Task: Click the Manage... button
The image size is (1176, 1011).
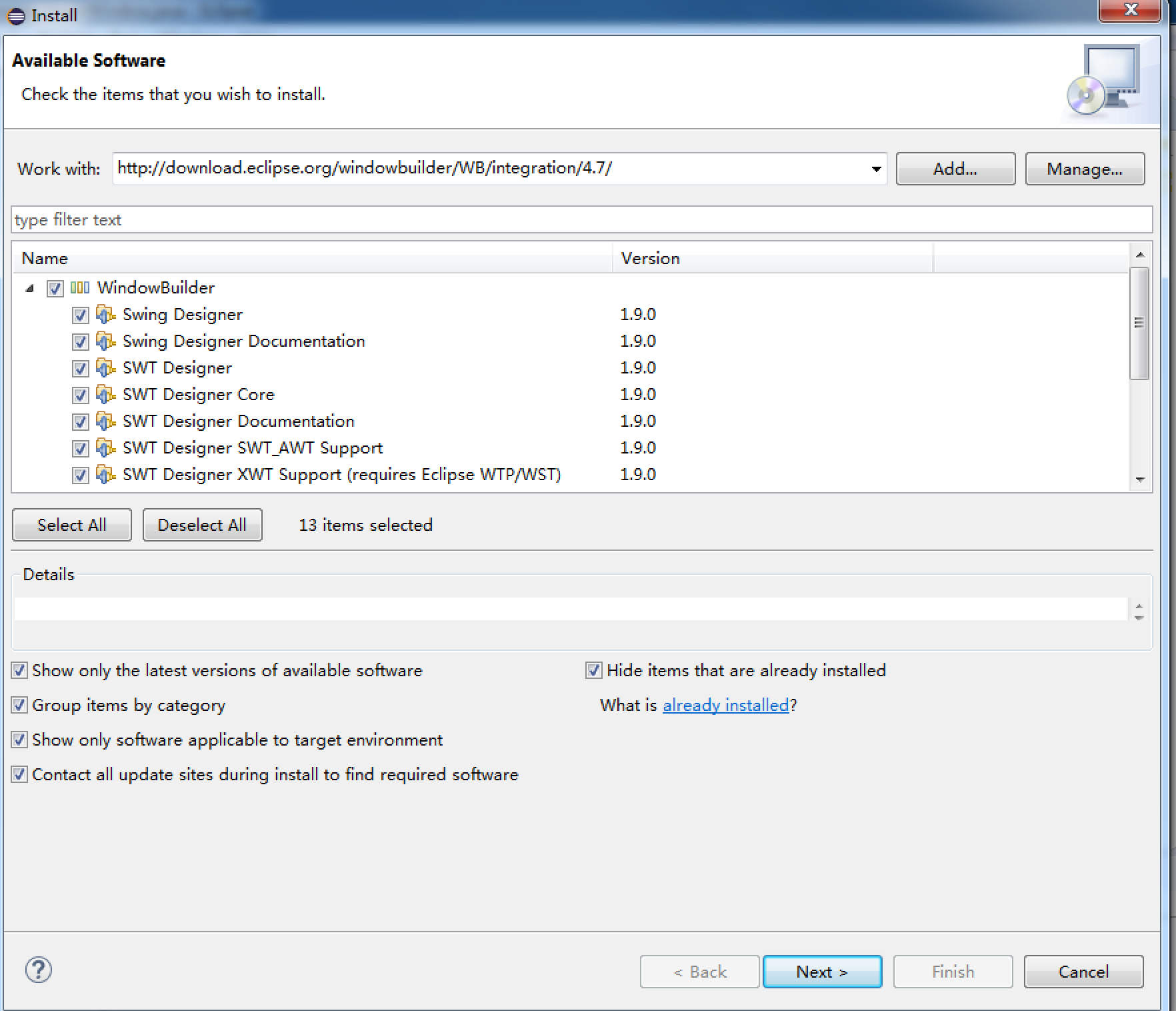Action: 1085,169
